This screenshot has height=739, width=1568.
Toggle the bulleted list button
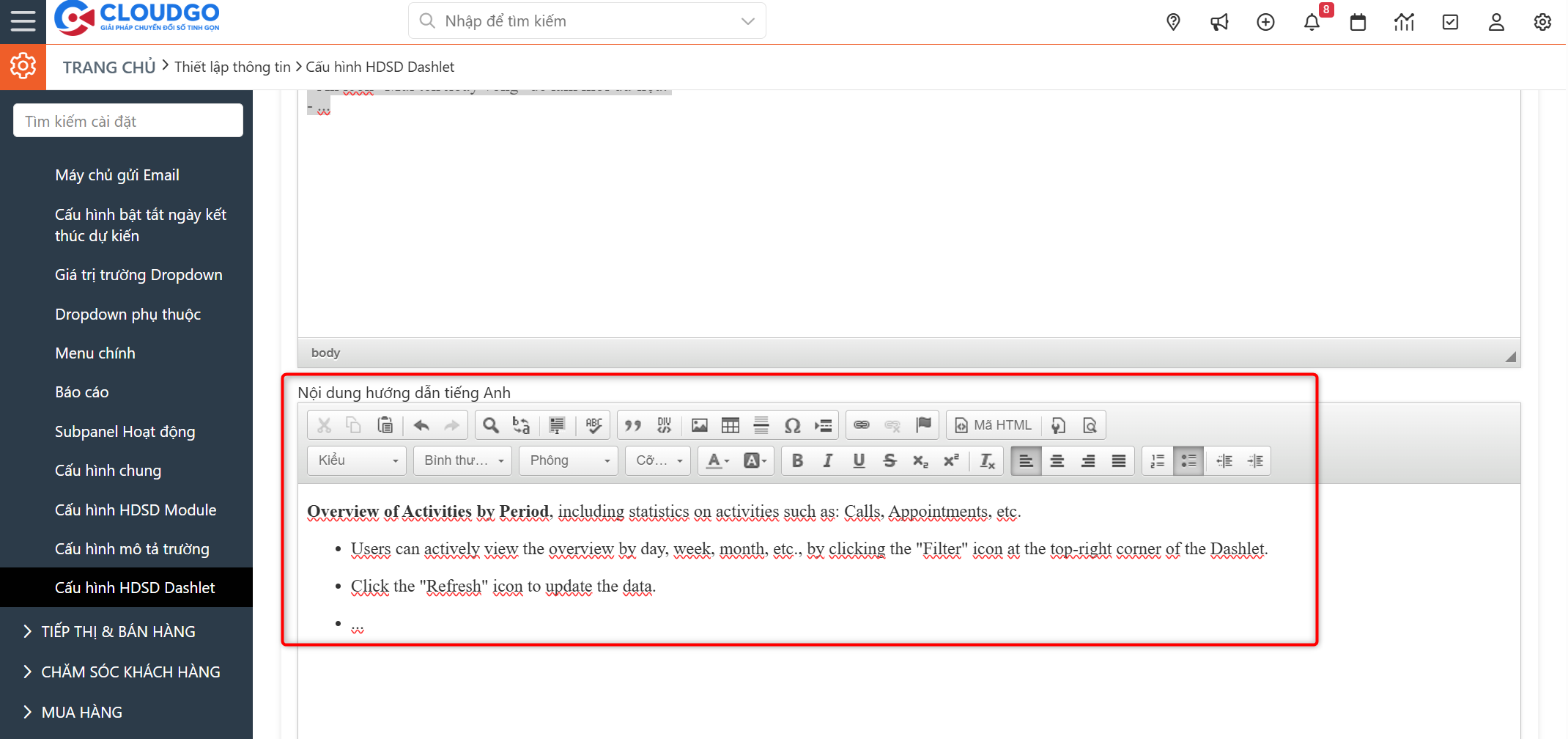point(1188,460)
